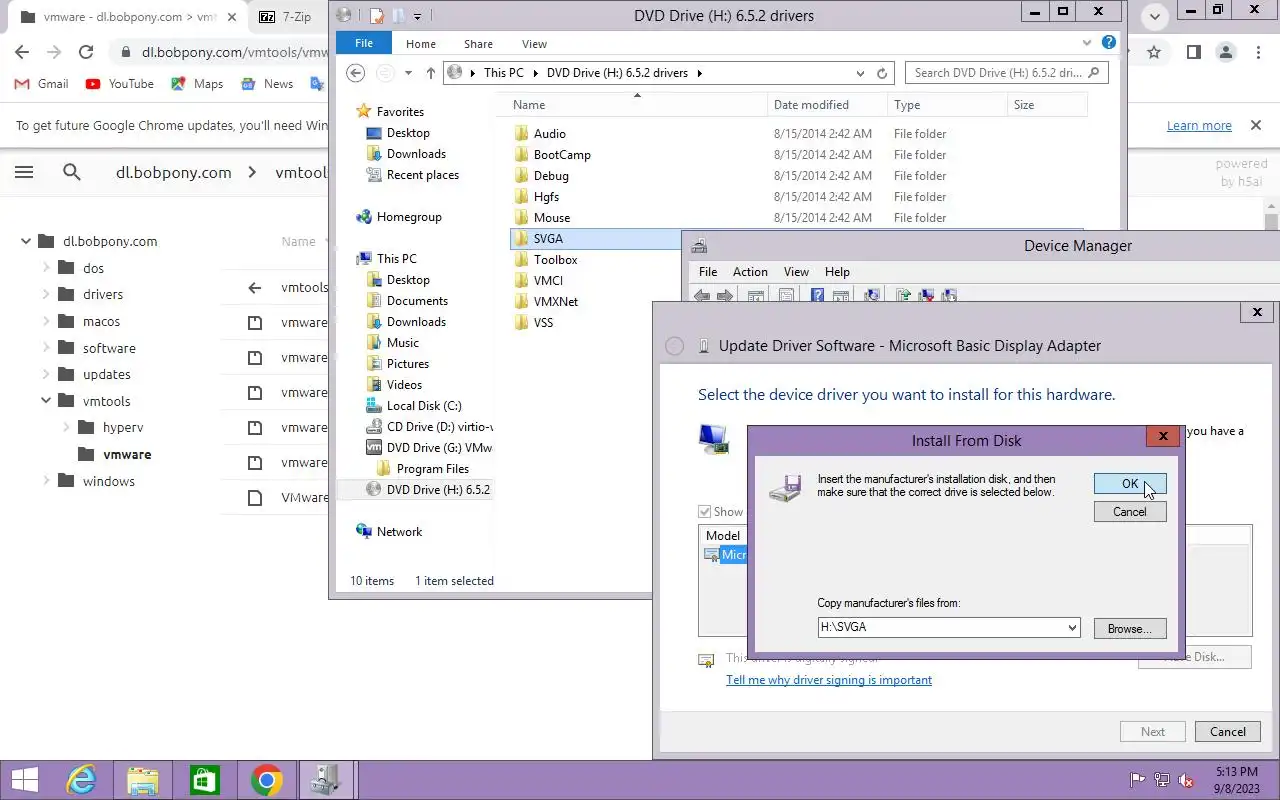Launch Internet Explorer from the taskbar
This screenshot has width=1280, height=800.
click(x=81, y=780)
